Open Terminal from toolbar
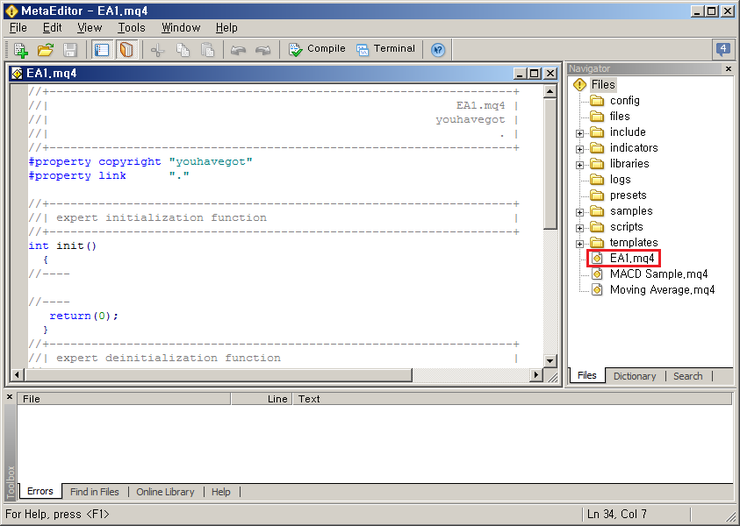Screen dimensions: 740x526 pos(386,49)
